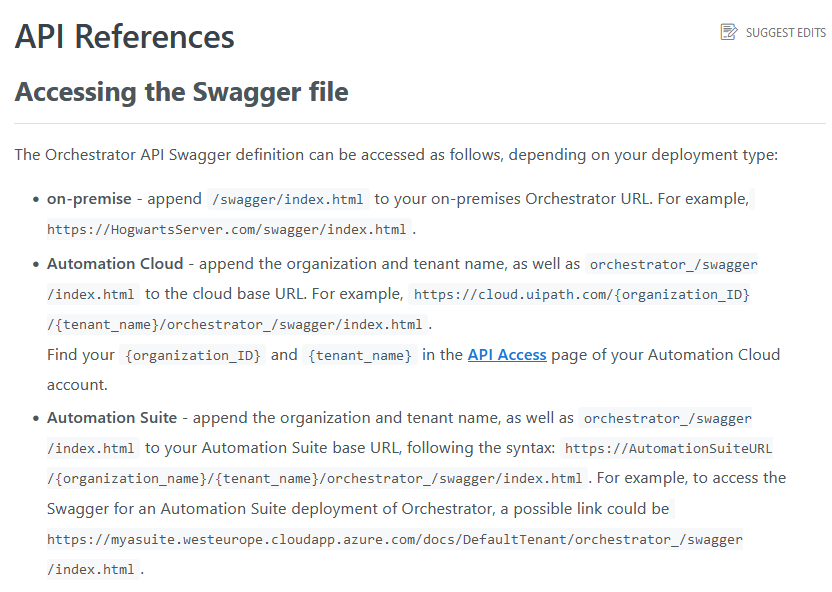The width and height of the screenshot is (832, 592).
Task: Click the bullet point before Automation Suite
Action: [36, 419]
